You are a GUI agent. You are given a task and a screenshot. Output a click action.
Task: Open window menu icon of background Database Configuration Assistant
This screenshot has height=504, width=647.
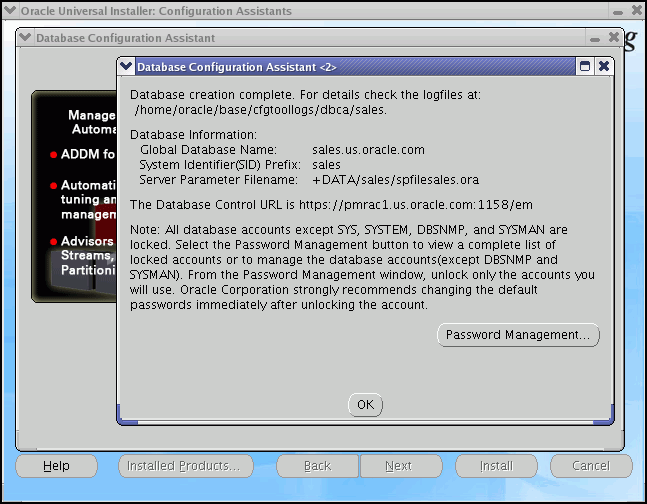25,38
